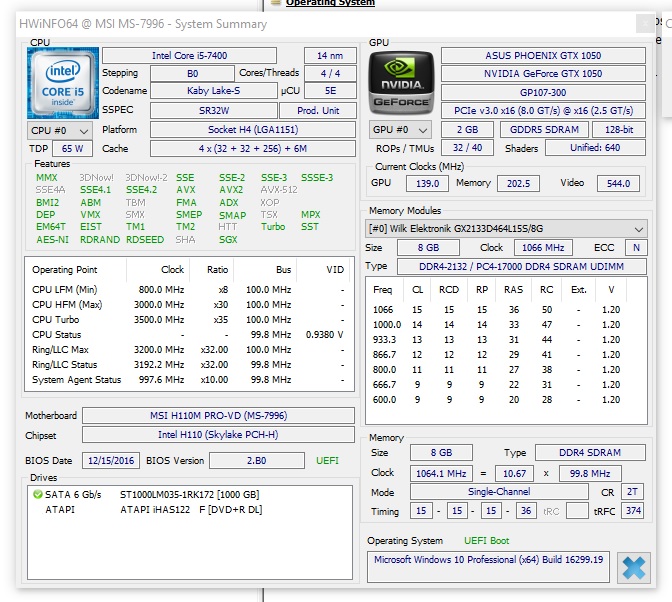This screenshot has height=602, width=672.
Task: Click the CPU LFM (Min) row
Action: tap(189, 290)
